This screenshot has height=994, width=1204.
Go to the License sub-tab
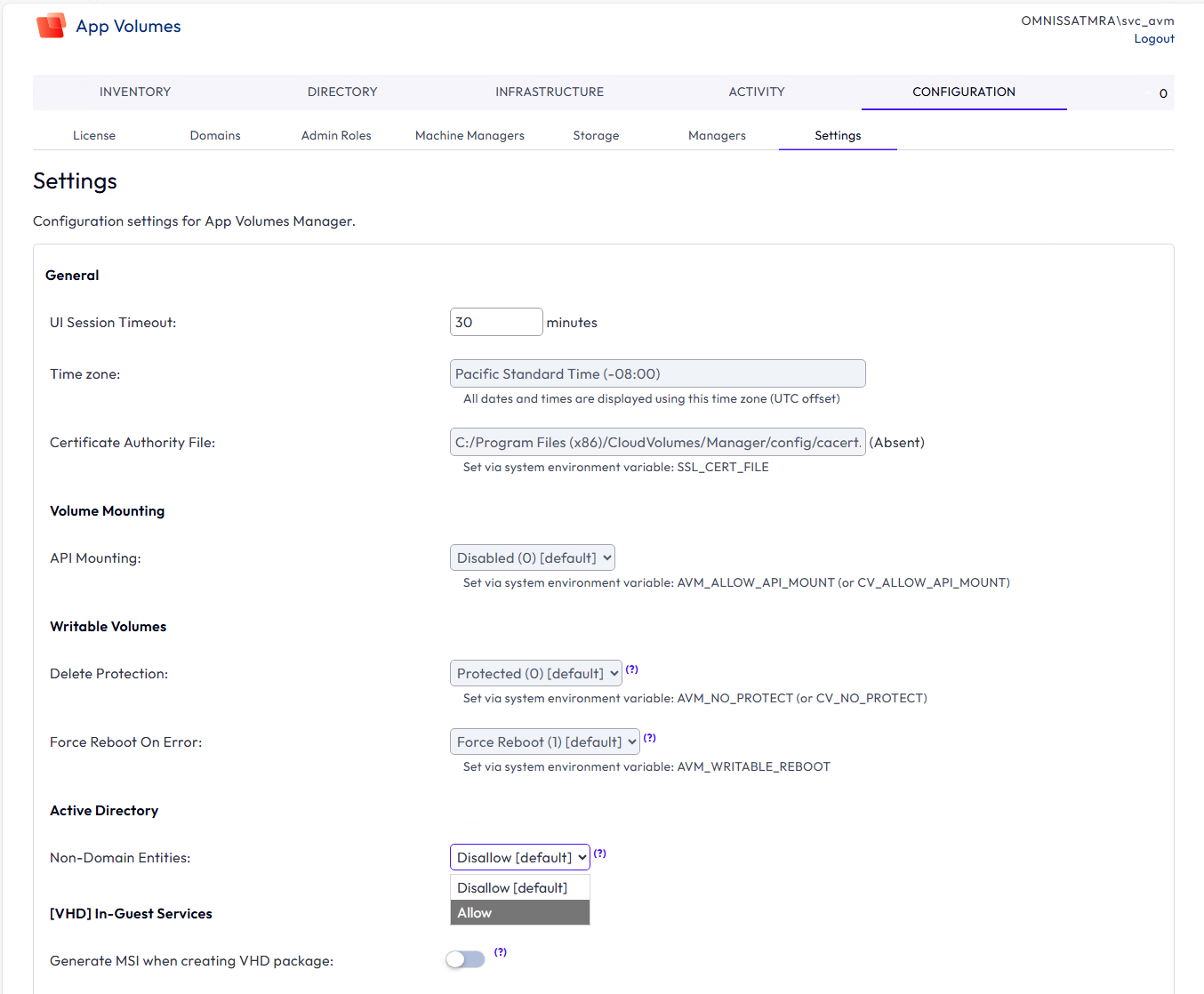click(94, 135)
